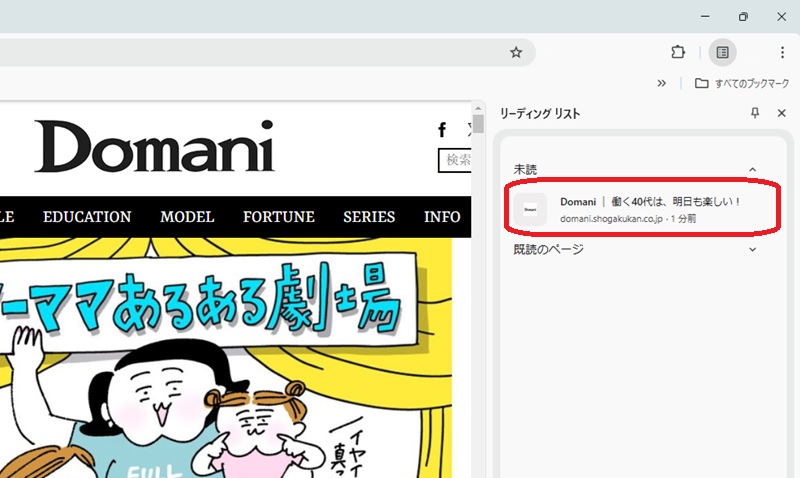Close the reading list side panel
This screenshot has width=800, height=478.
coord(782,113)
